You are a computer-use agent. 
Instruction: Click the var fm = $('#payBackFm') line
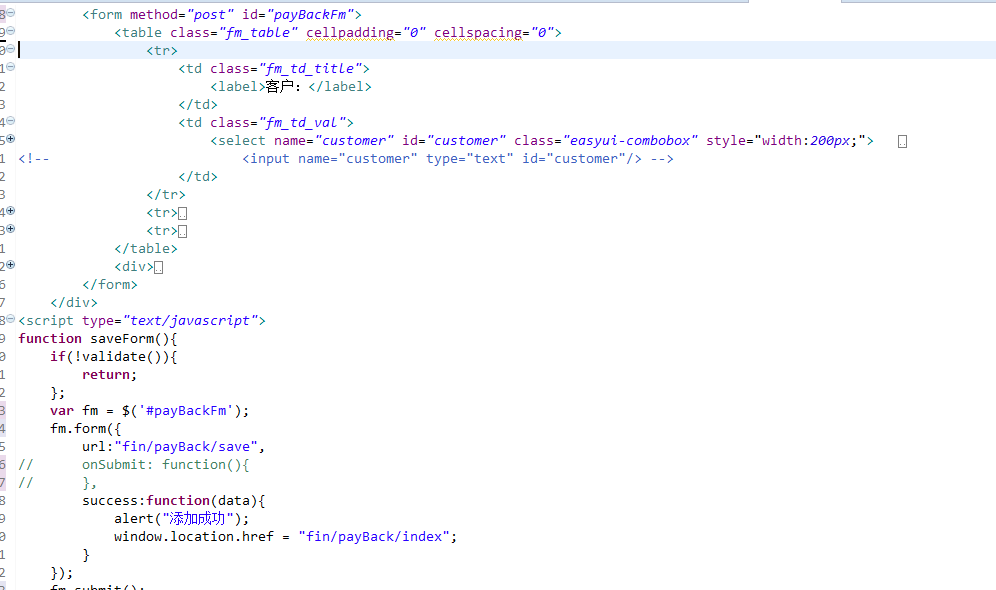[x=150, y=411]
